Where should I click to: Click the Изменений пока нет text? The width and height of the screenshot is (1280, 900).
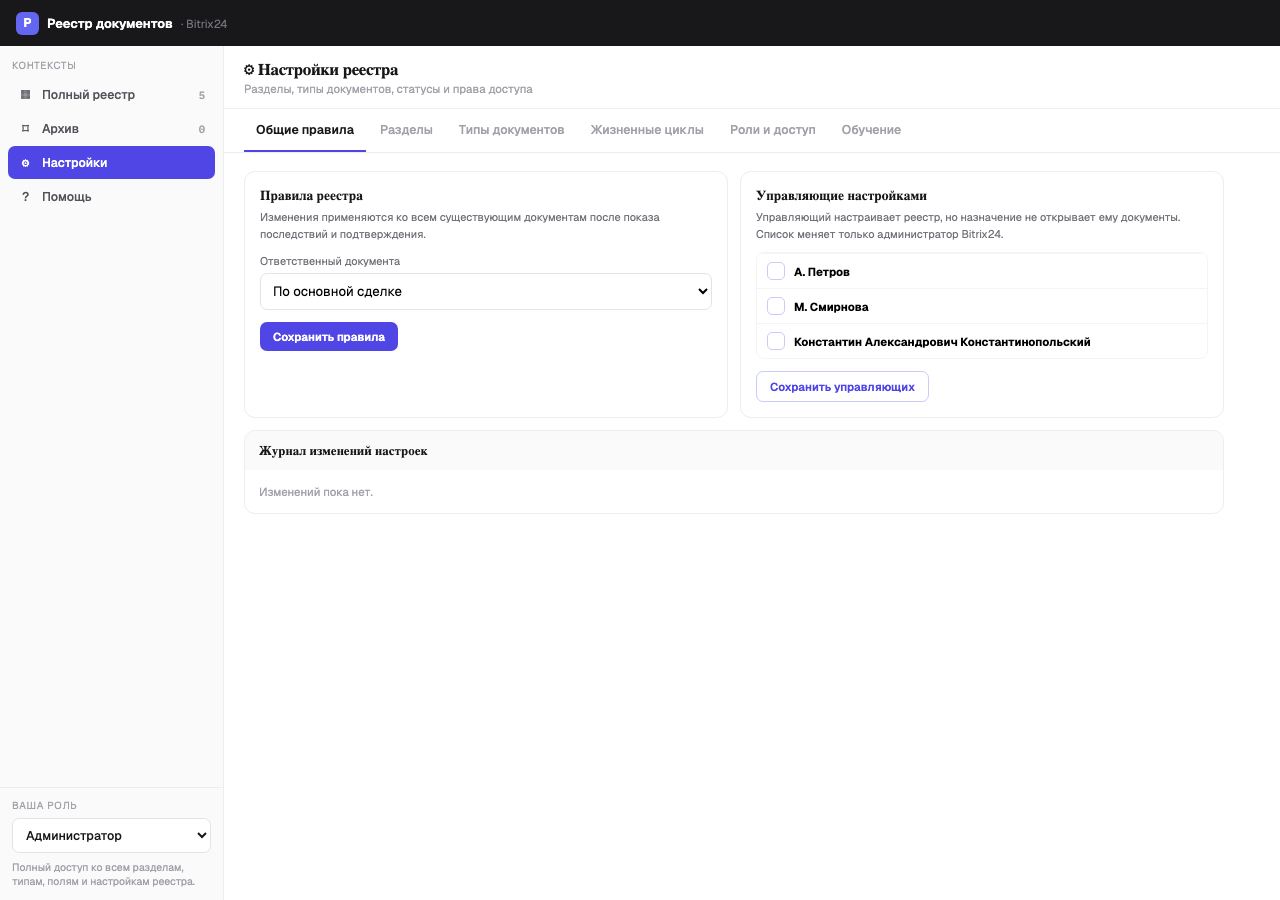(x=316, y=492)
